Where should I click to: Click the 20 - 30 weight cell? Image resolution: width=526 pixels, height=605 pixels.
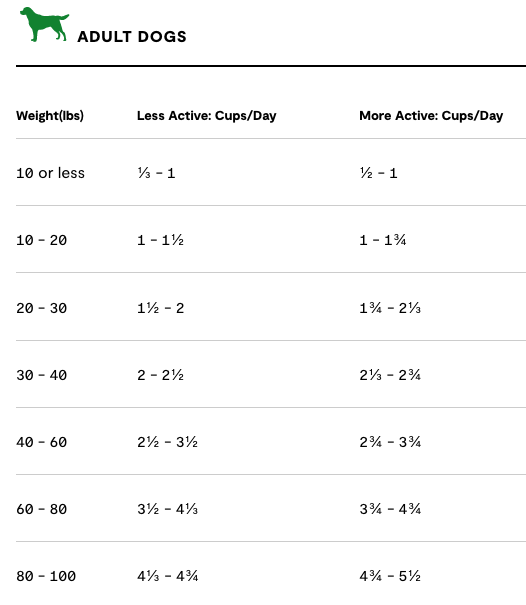point(41,308)
